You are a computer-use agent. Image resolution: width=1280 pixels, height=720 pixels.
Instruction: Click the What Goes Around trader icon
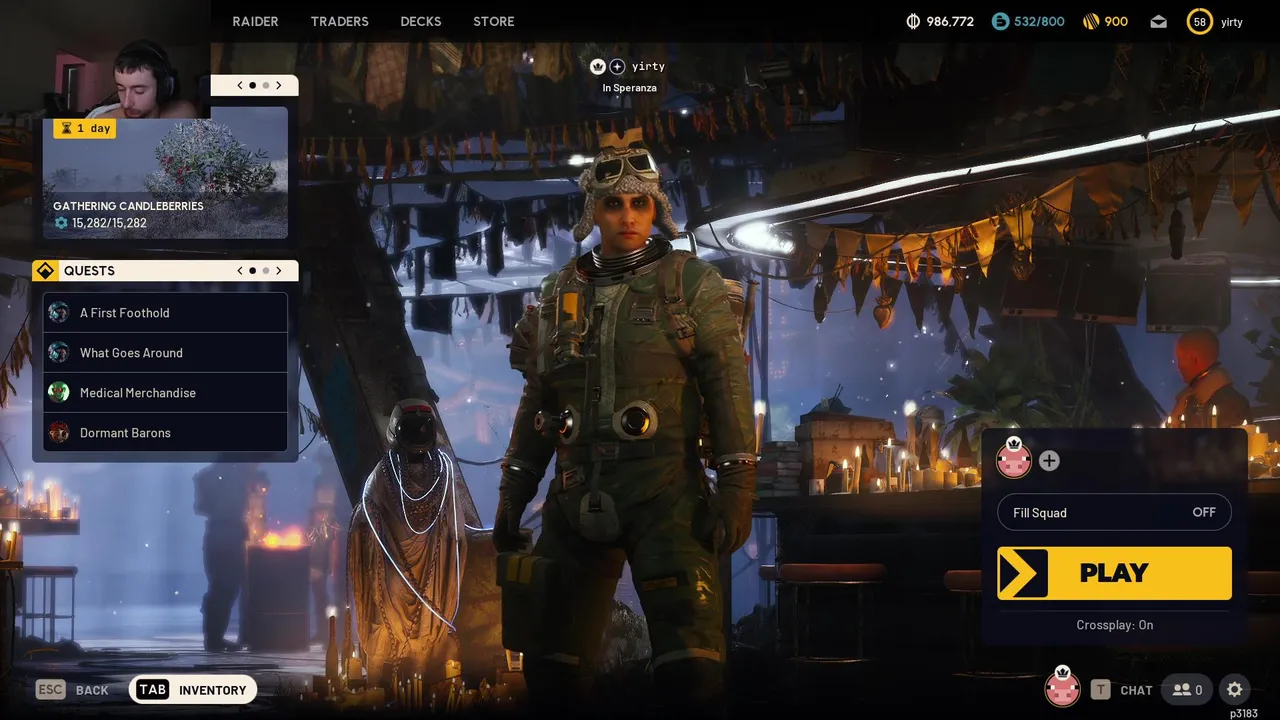pos(59,352)
